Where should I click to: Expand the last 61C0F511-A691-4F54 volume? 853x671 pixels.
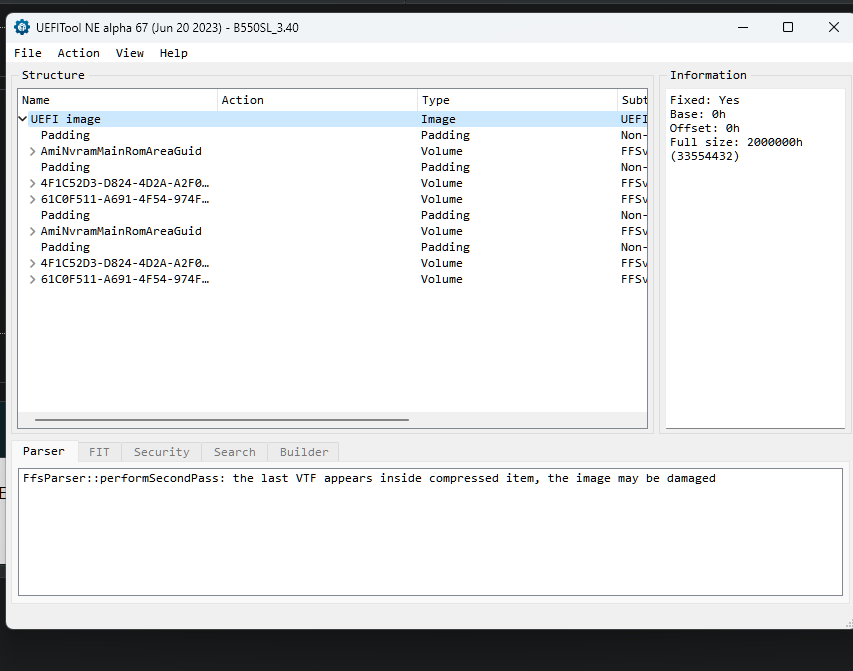pyautogui.click(x=33, y=279)
